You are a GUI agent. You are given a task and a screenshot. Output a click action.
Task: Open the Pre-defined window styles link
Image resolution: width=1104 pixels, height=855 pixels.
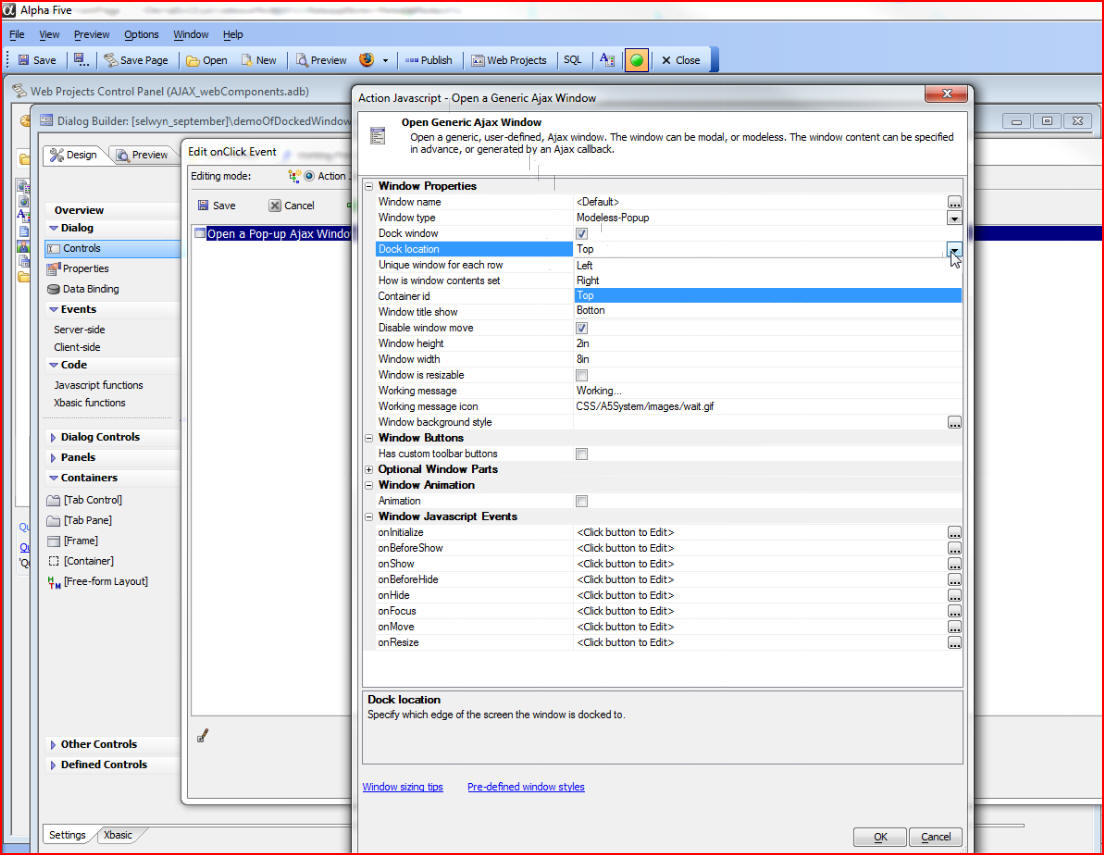(x=526, y=787)
